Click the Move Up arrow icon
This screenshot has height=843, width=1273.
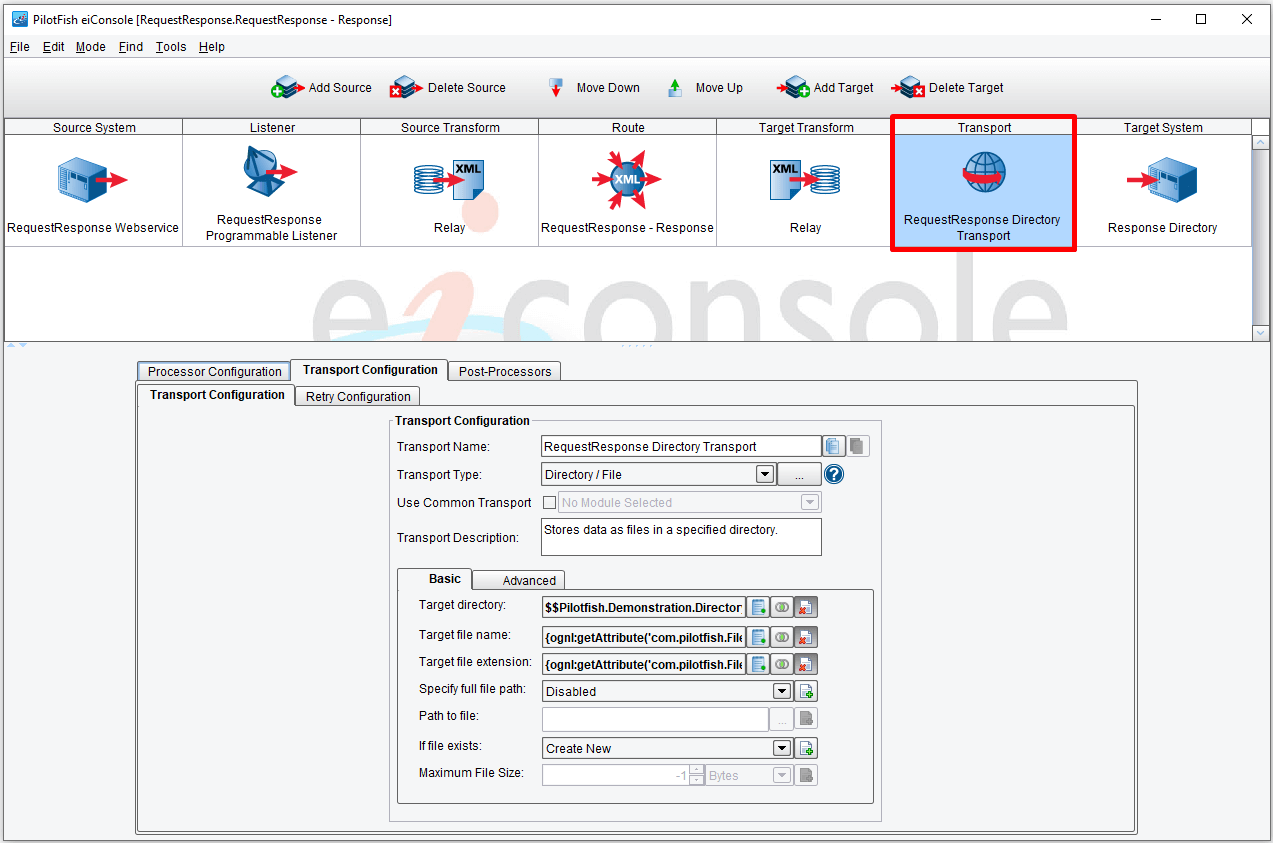point(675,88)
